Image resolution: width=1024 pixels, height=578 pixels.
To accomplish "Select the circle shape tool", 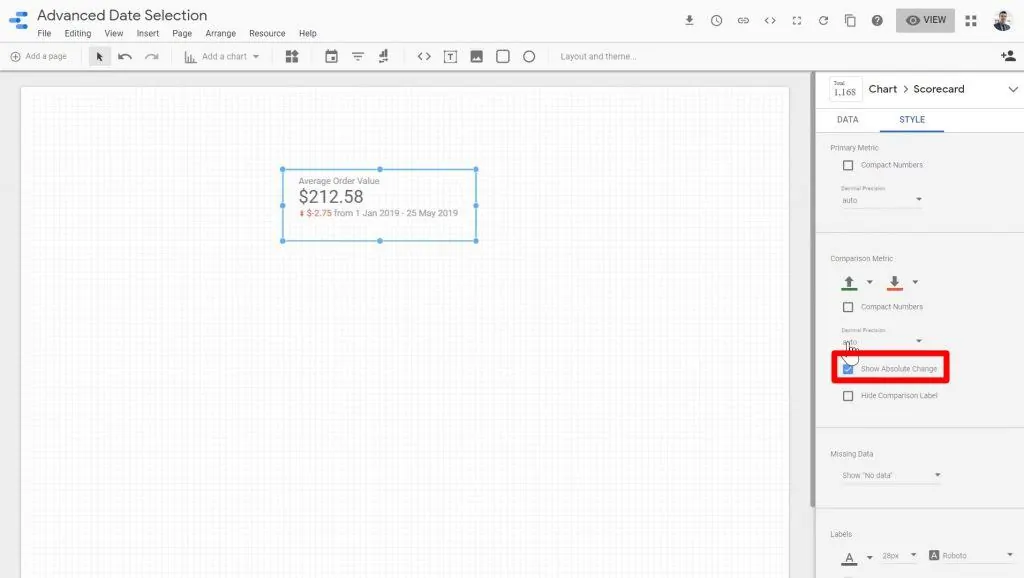I will click(530, 56).
